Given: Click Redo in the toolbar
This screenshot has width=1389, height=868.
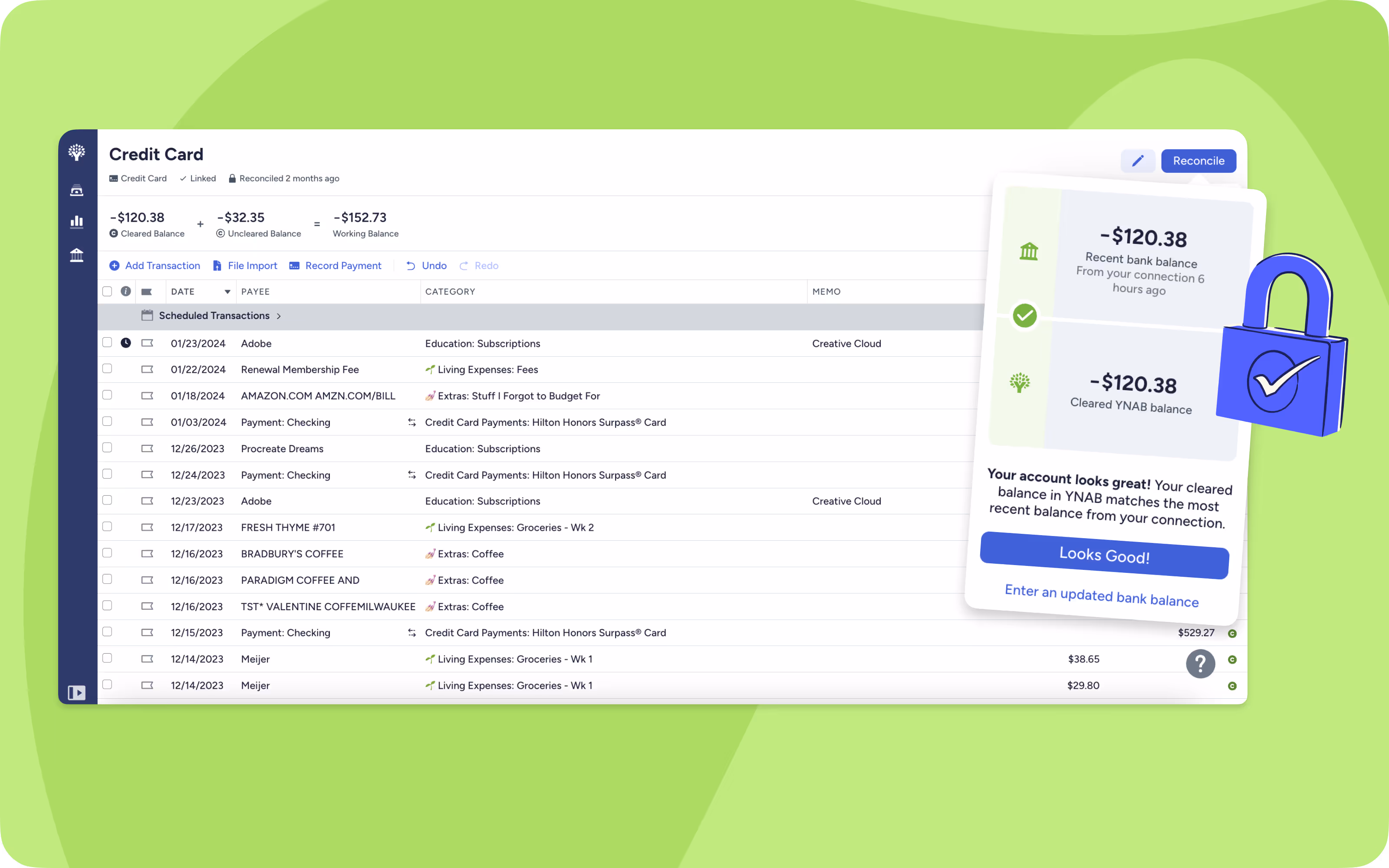Looking at the screenshot, I should pyautogui.click(x=479, y=265).
